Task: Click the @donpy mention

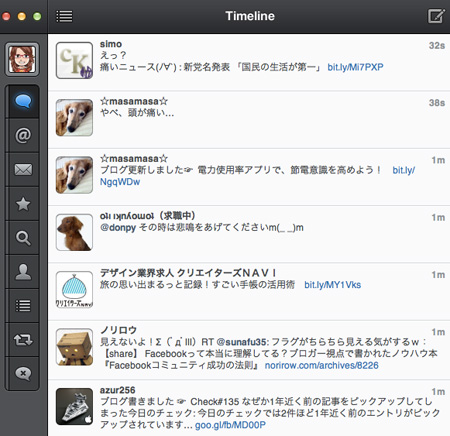Action: click(x=118, y=228)
